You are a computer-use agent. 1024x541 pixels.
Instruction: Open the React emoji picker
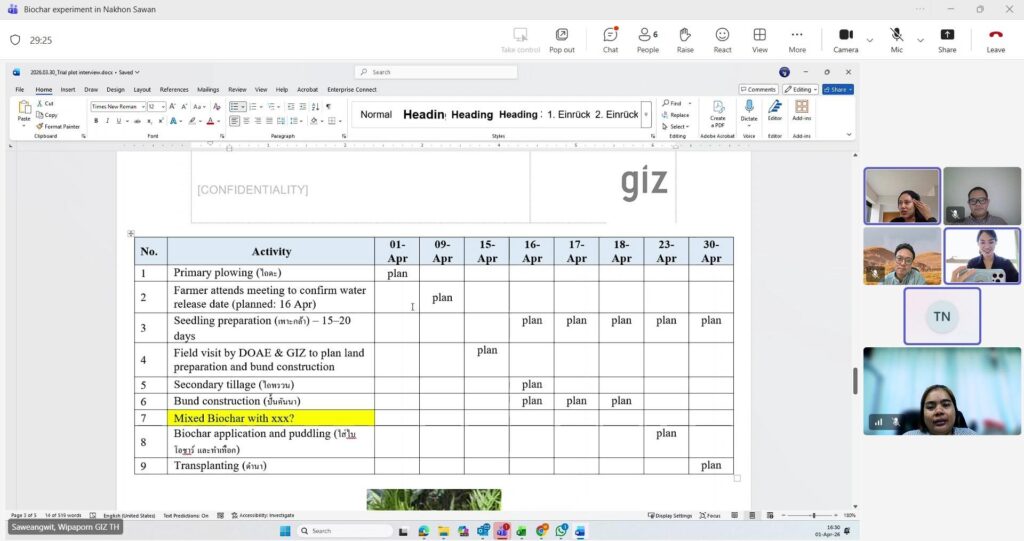pyautogui.click(x=722, y=39)
